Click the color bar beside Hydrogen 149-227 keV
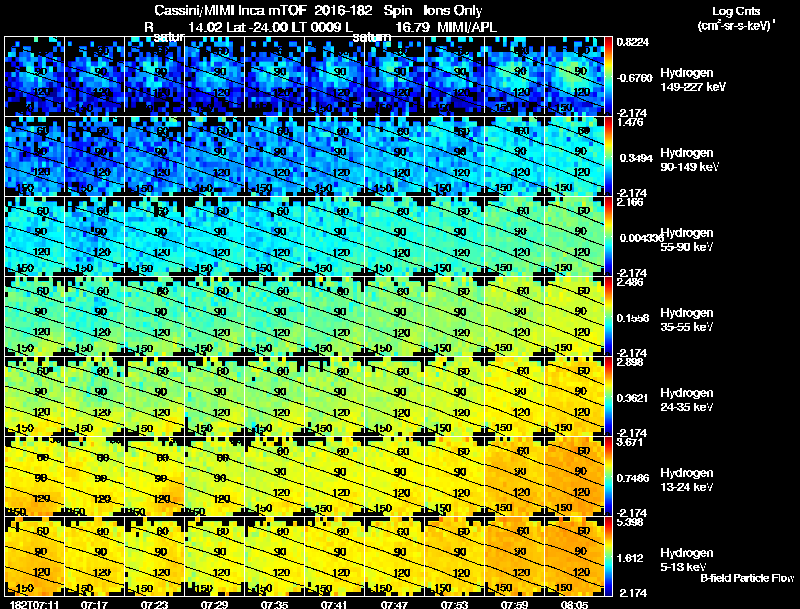This screenshot has height=609, width=800. [608, 76]
